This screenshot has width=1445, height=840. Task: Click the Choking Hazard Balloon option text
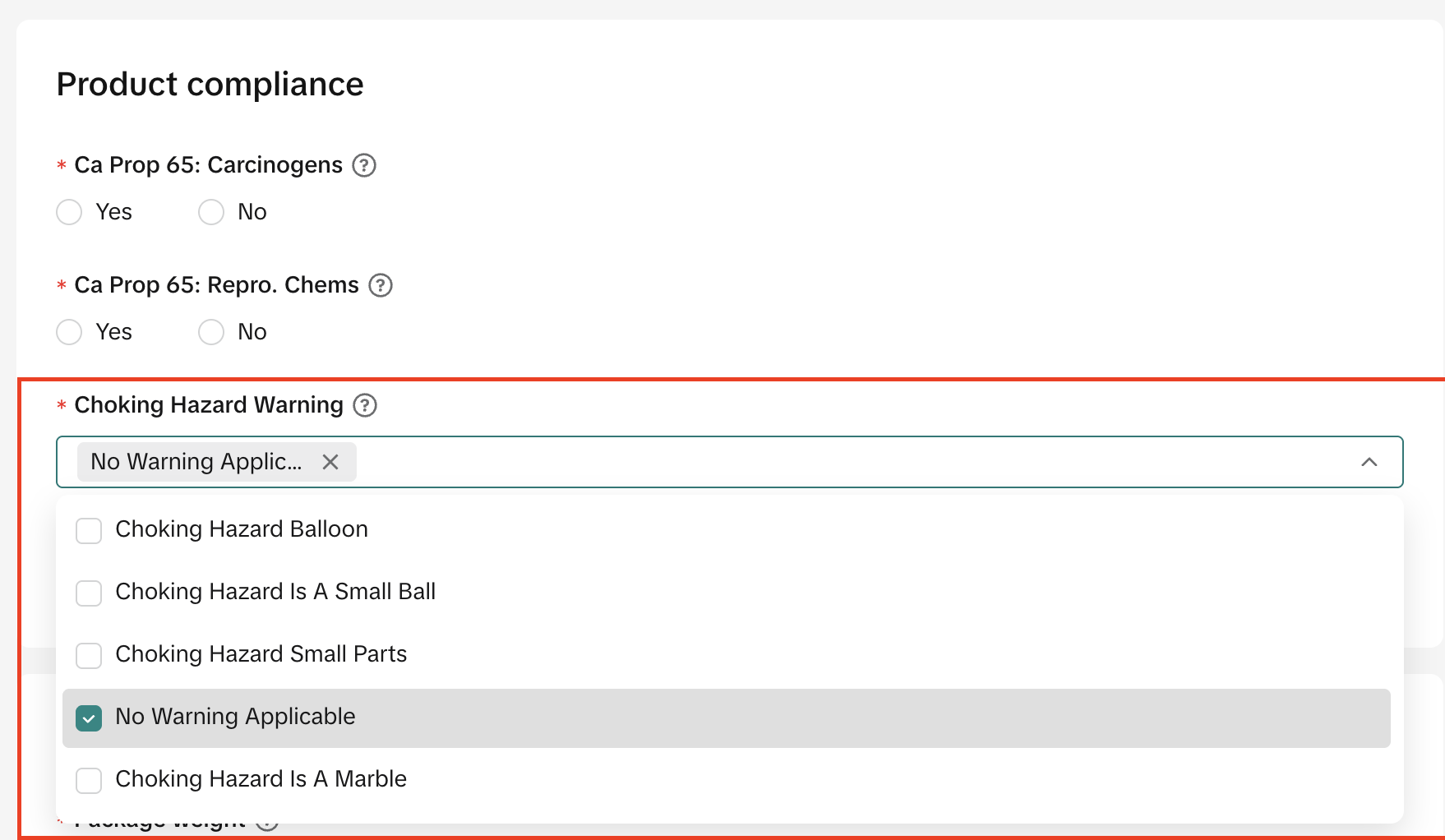242,529
